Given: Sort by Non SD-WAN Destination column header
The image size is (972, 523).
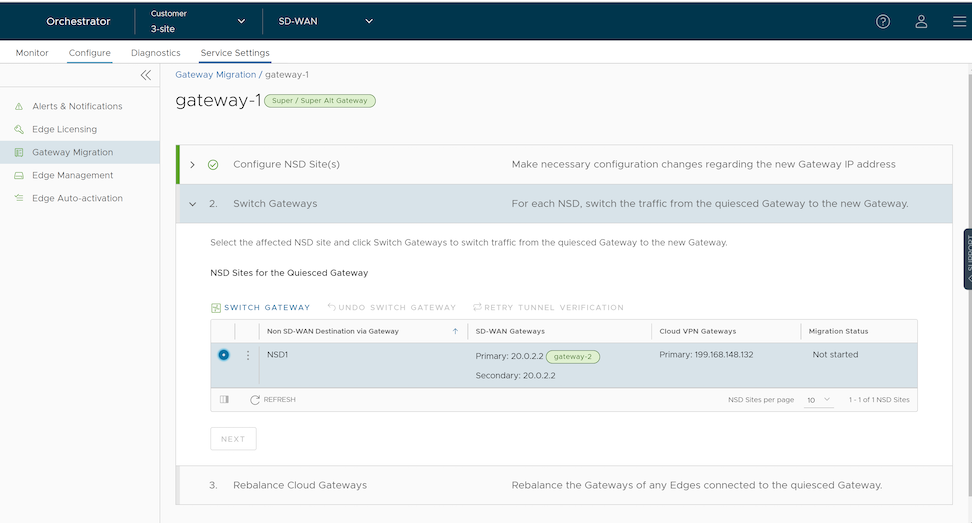Looking at the screenshot, I should pyautogui.click(x=333, y=331).
